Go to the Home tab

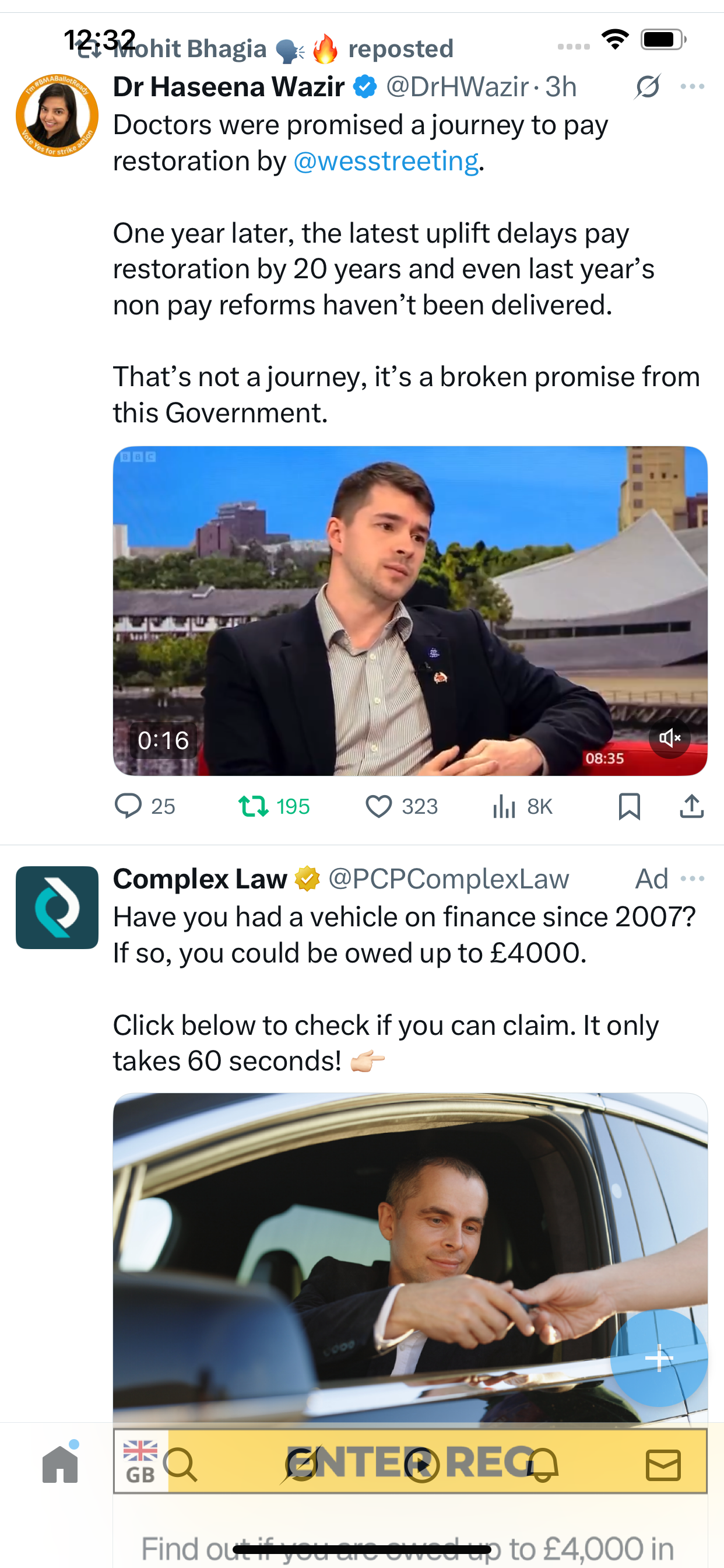pos(60,1464)
